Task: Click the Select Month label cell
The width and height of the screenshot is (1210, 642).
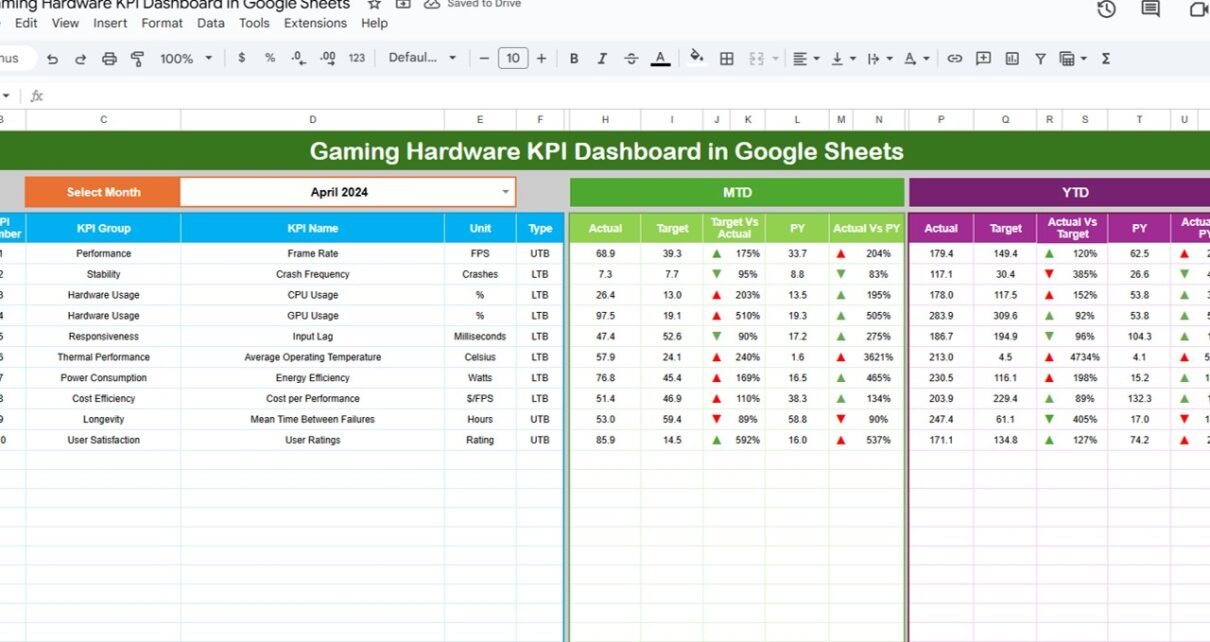Action: (103, 192)
